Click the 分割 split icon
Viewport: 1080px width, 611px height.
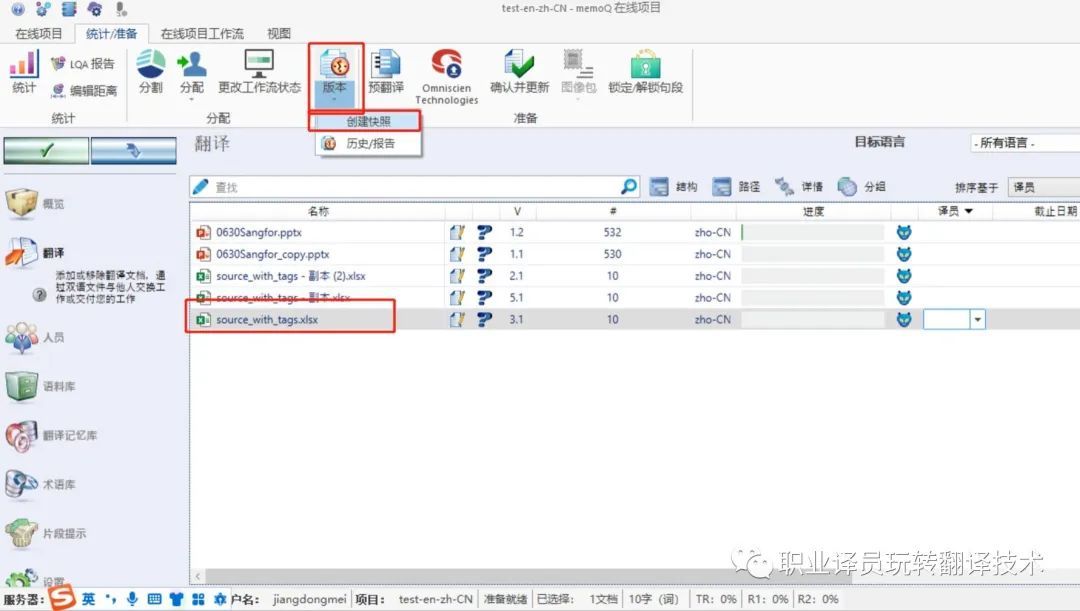(x=150, y=72)
